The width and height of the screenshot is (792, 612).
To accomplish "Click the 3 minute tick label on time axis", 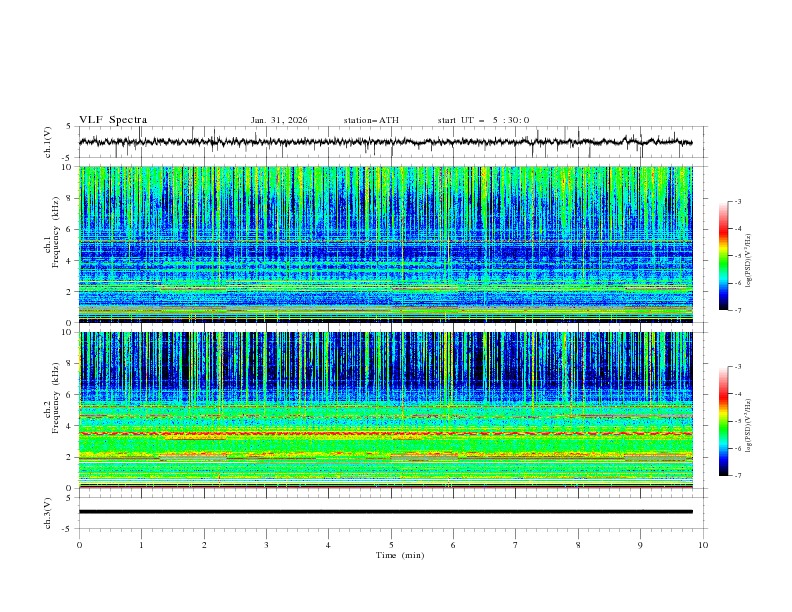I will pos(266,545).
